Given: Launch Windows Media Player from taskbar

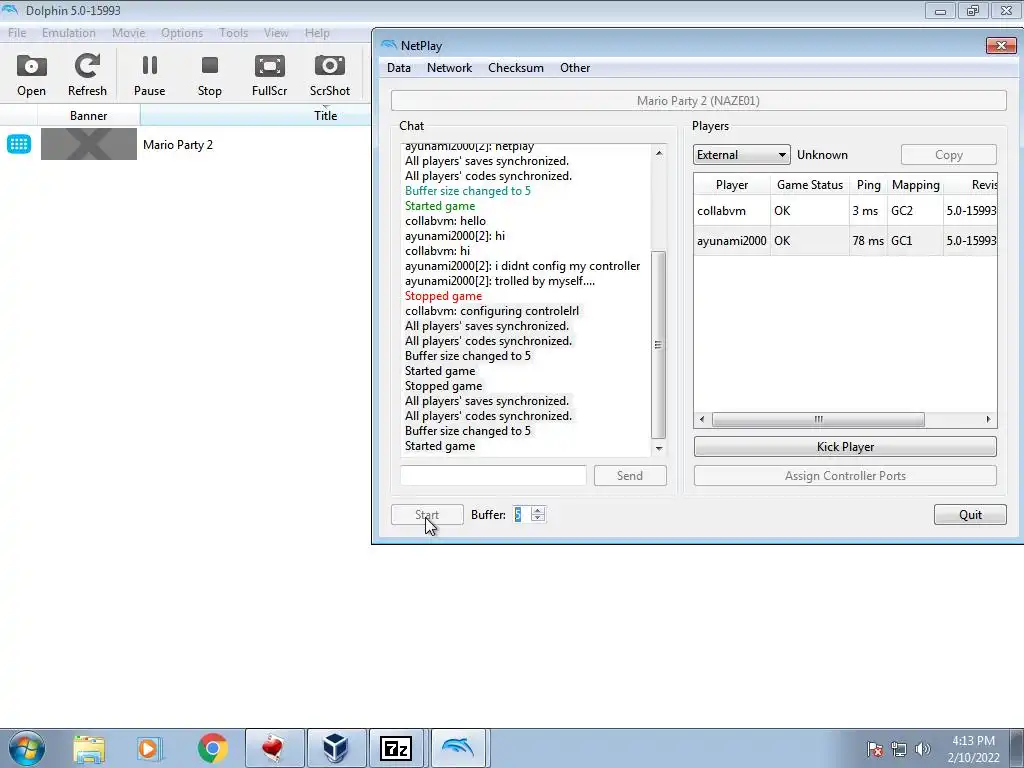Looking at the screenshot, I should tap(149, 748).
